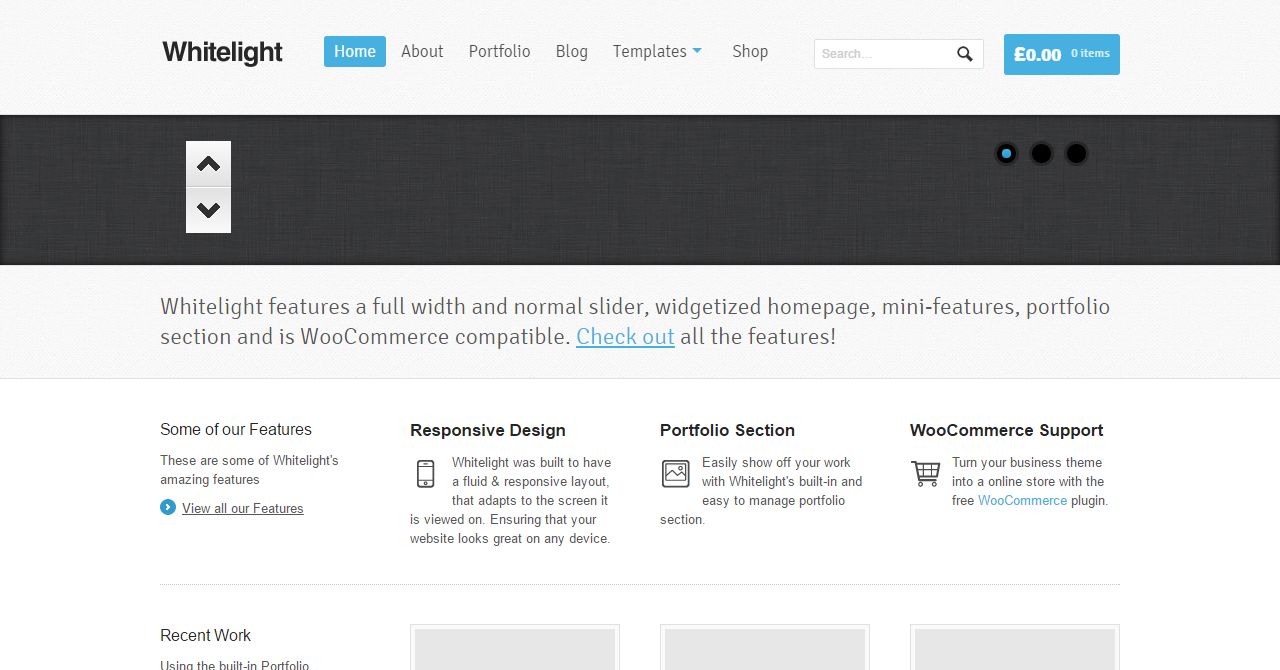Click the Portfolio Section image icon
The width and height of the screenshot is (1280, 670).
pos(676,474)
